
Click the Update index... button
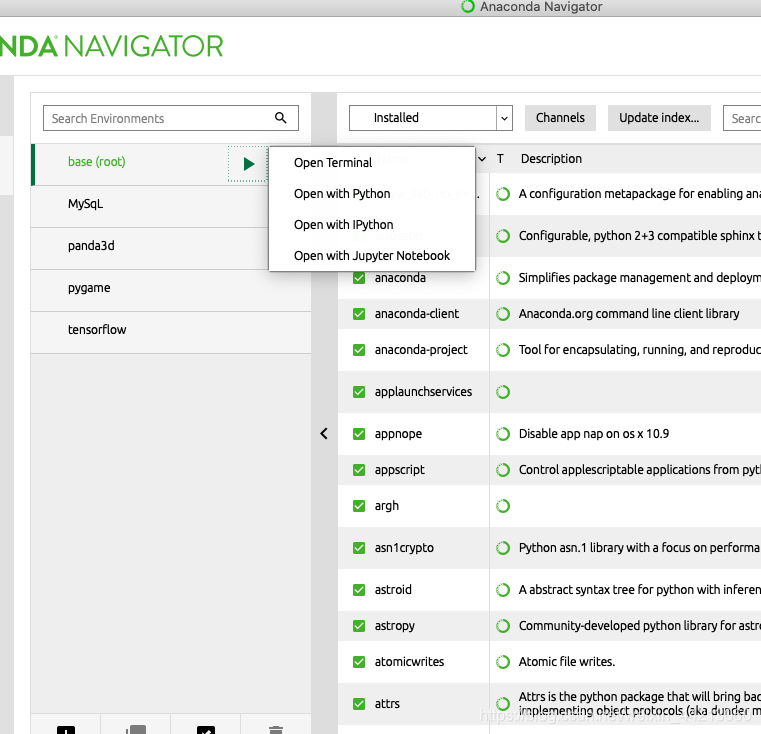coord(659,118)
